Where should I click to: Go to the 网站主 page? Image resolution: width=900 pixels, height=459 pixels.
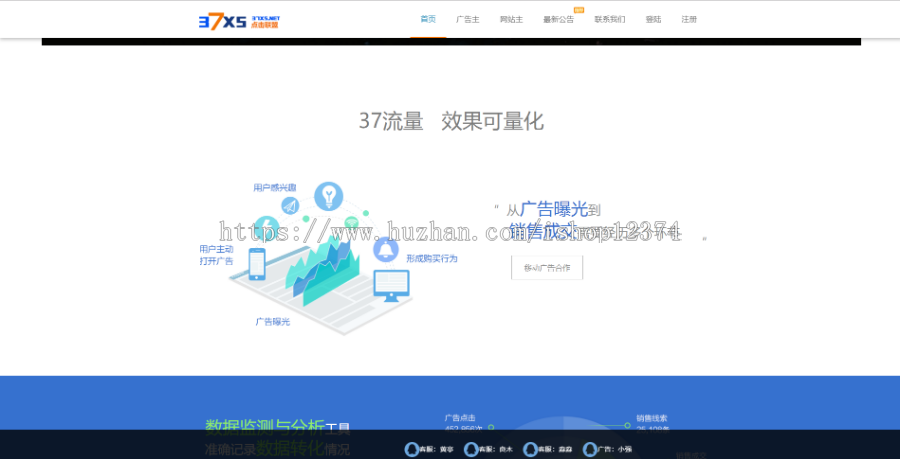[x=511, y=19]
